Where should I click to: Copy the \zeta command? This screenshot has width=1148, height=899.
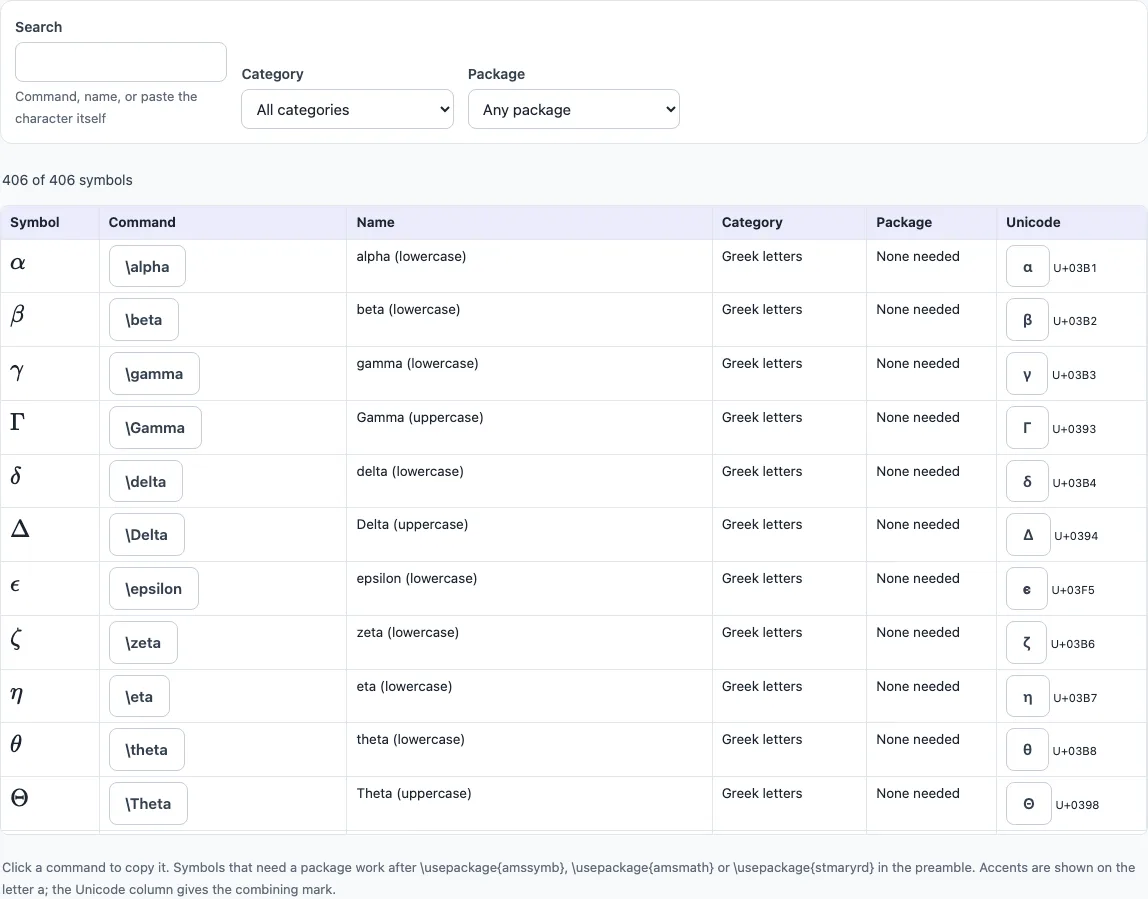(x=143, y=643)
